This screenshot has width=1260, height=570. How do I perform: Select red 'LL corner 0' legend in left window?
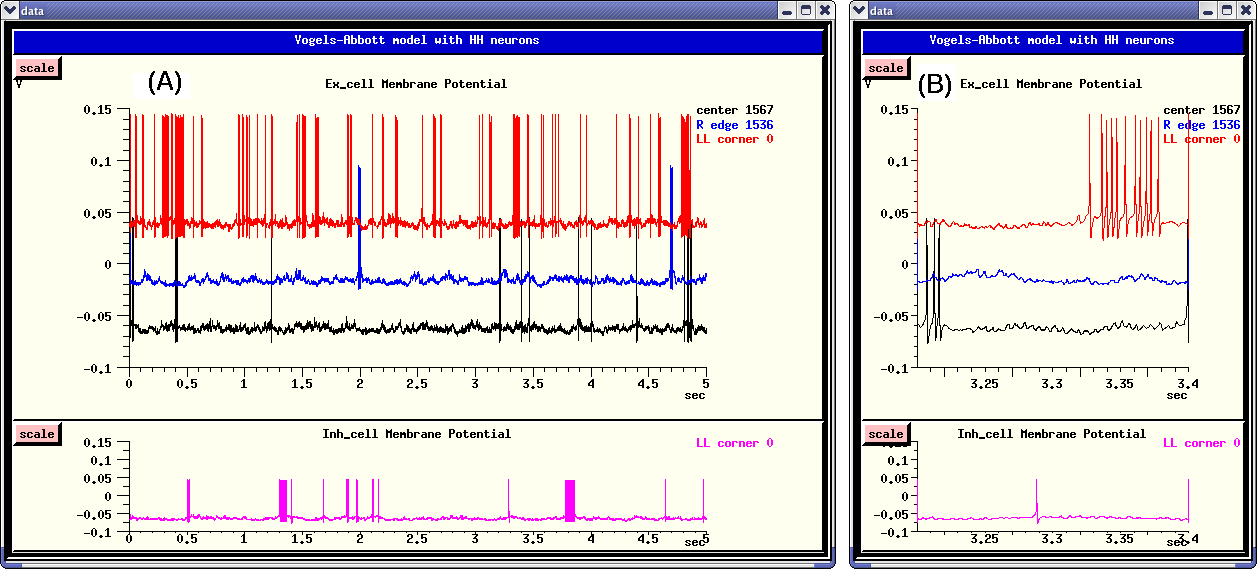[734, 139]
